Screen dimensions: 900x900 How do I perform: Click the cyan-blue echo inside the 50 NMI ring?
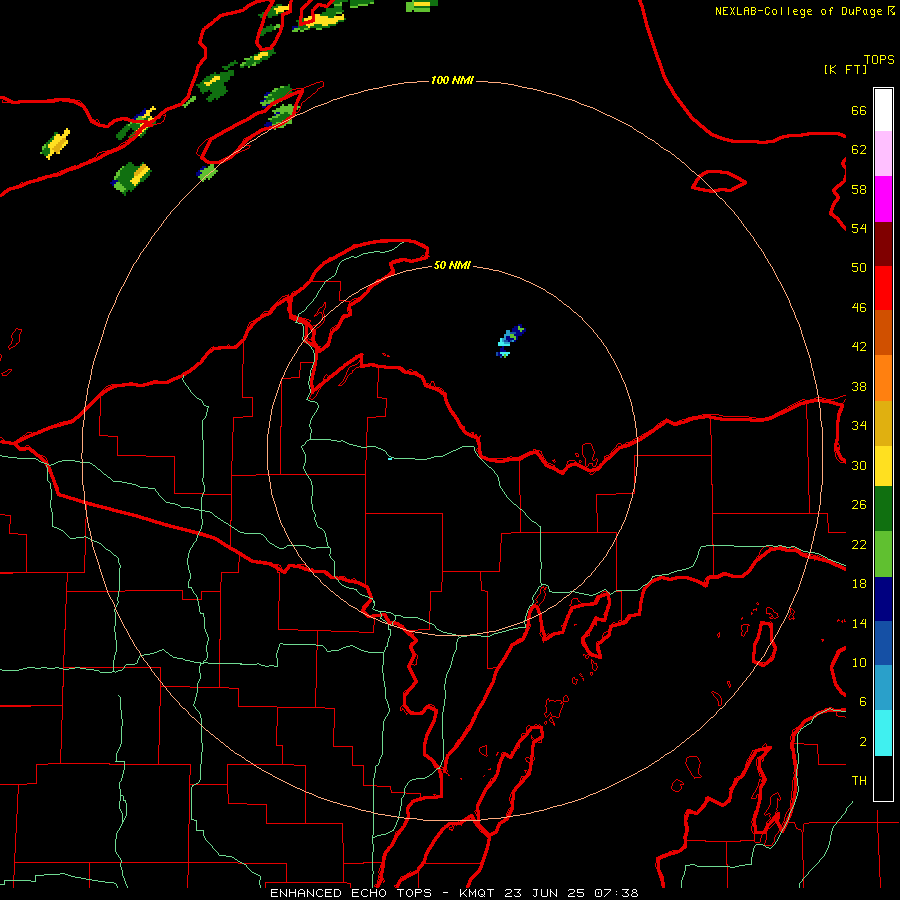[x=509, y=341]
